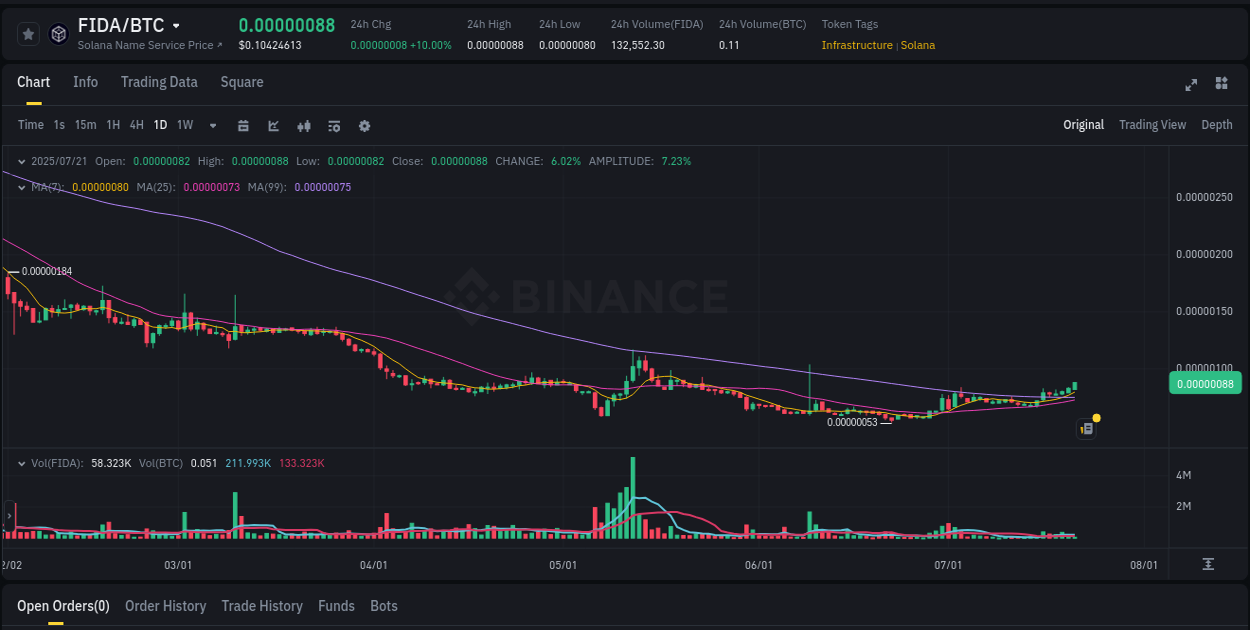Open the date range picker icon
Image resolution: width=1250 pixels, height=630 pixels.
click(x=243, y=125)
